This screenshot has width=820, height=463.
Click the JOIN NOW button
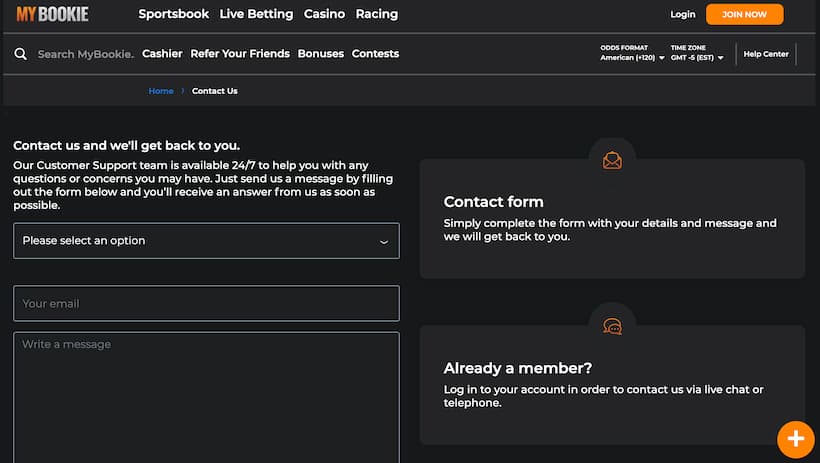coord(744,15)
